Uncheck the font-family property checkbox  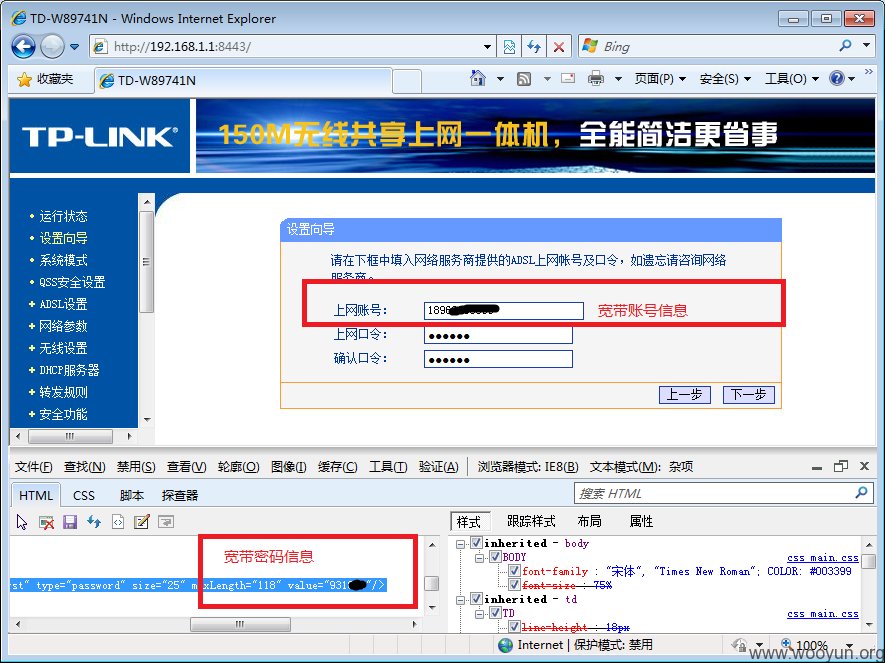[514, 571]
